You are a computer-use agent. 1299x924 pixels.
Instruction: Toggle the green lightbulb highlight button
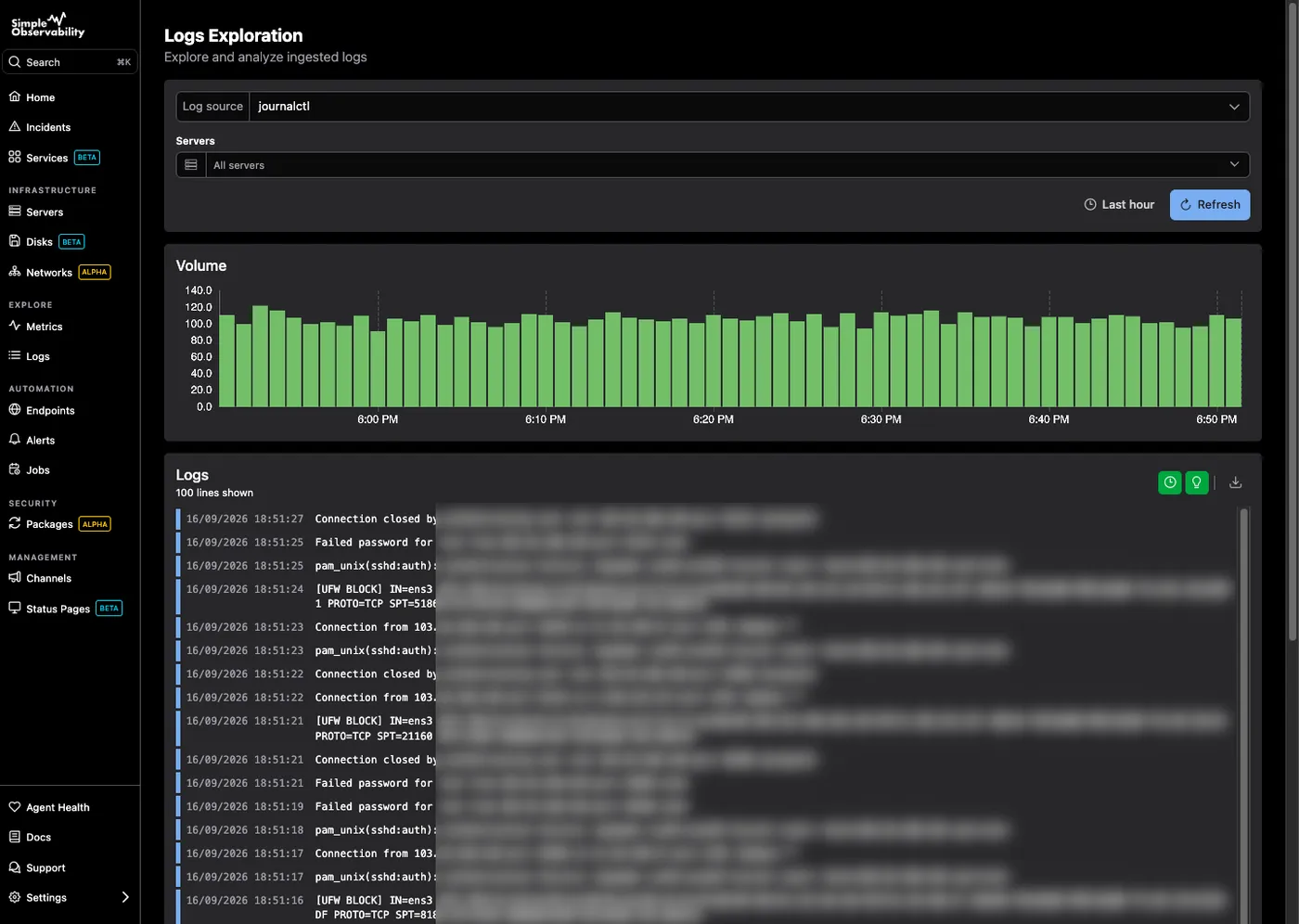pyautogui.click(x=1197, y=482)
